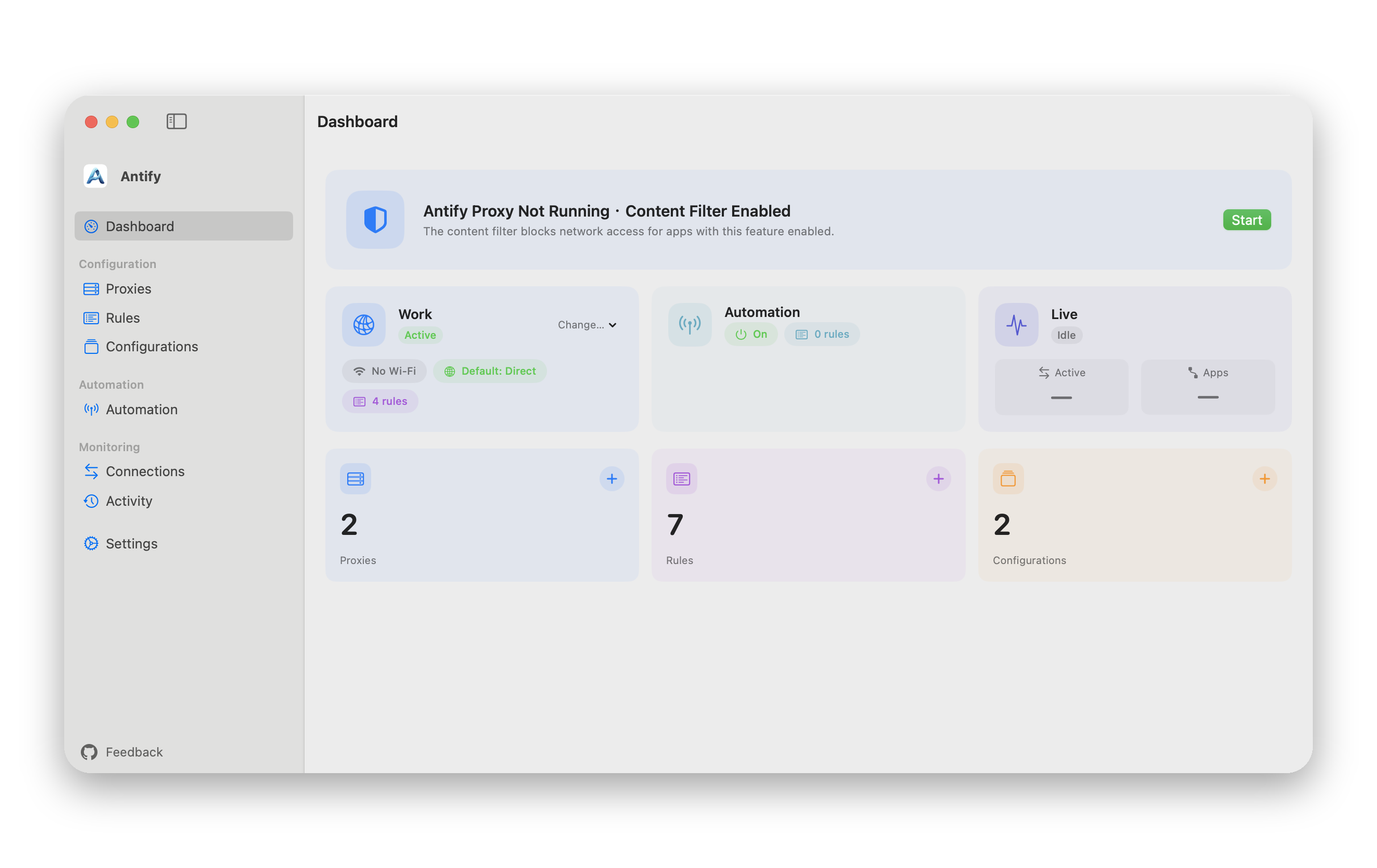Click the Antify app logo

click(95, 176)
